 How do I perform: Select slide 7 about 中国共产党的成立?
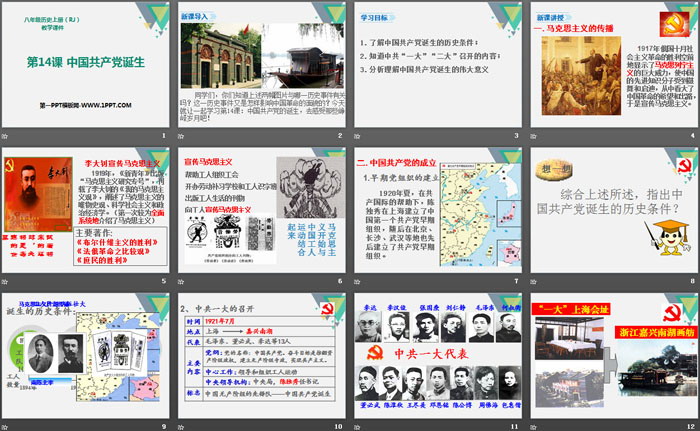(x=438, y=210)
